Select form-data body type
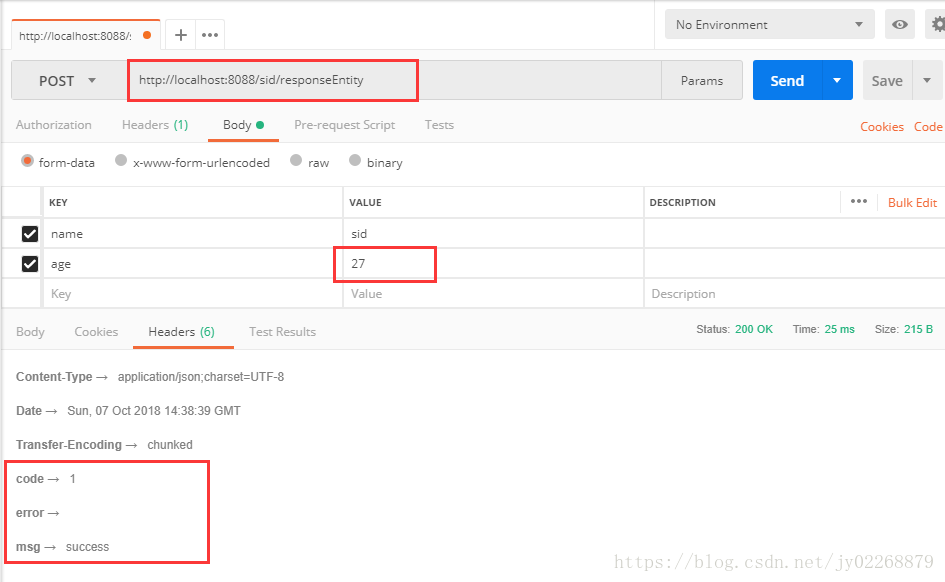The image size is (945, 582). 27,161
